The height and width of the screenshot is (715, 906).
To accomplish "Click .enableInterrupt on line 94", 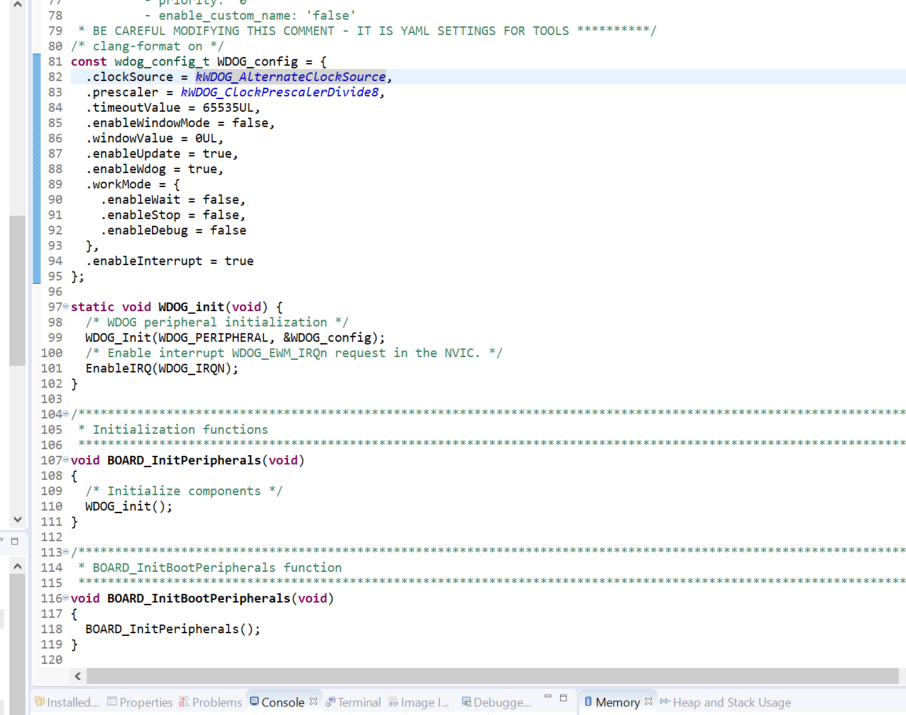I will 143,261.
